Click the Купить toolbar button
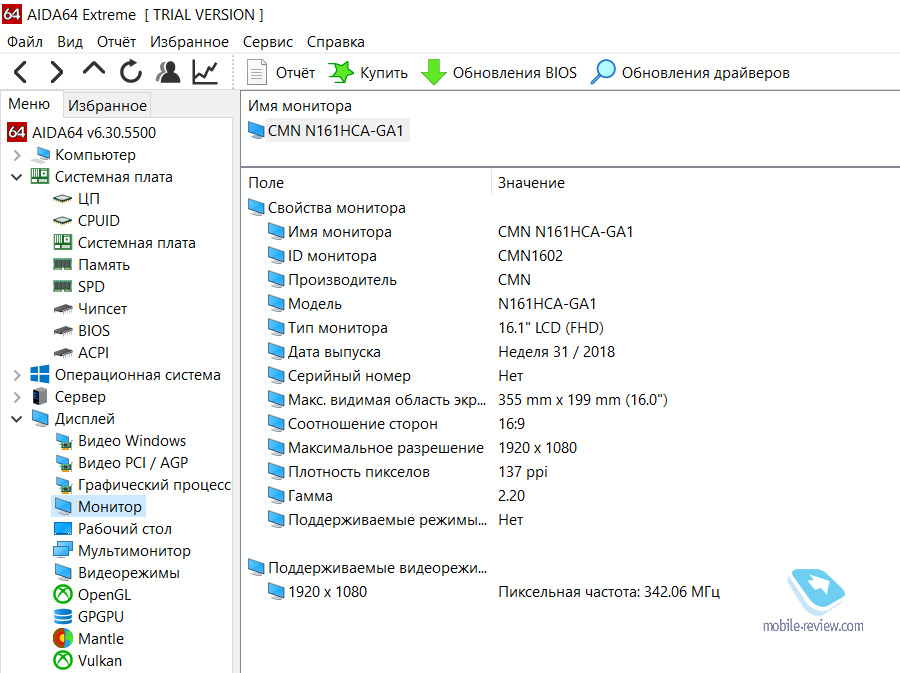This screenshot has width=900, height=673. pyautogui.click(x=368, y=73)
